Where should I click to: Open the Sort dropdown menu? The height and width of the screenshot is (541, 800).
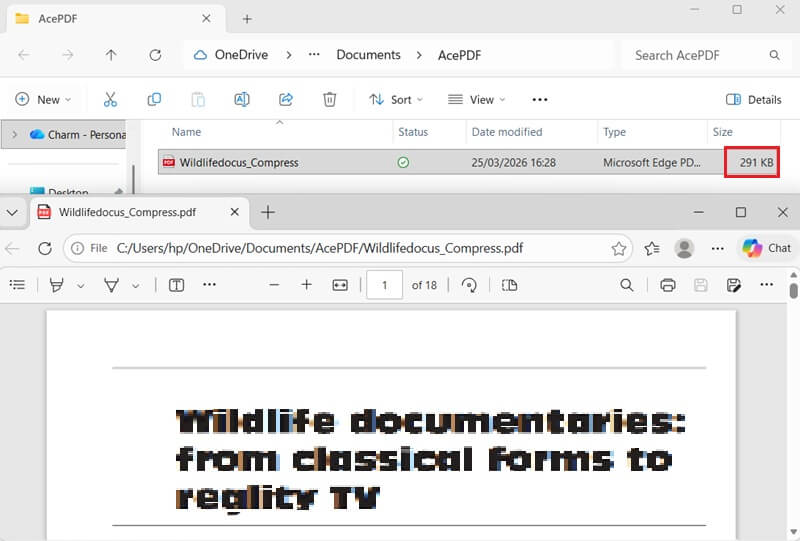tap(396, 100)
